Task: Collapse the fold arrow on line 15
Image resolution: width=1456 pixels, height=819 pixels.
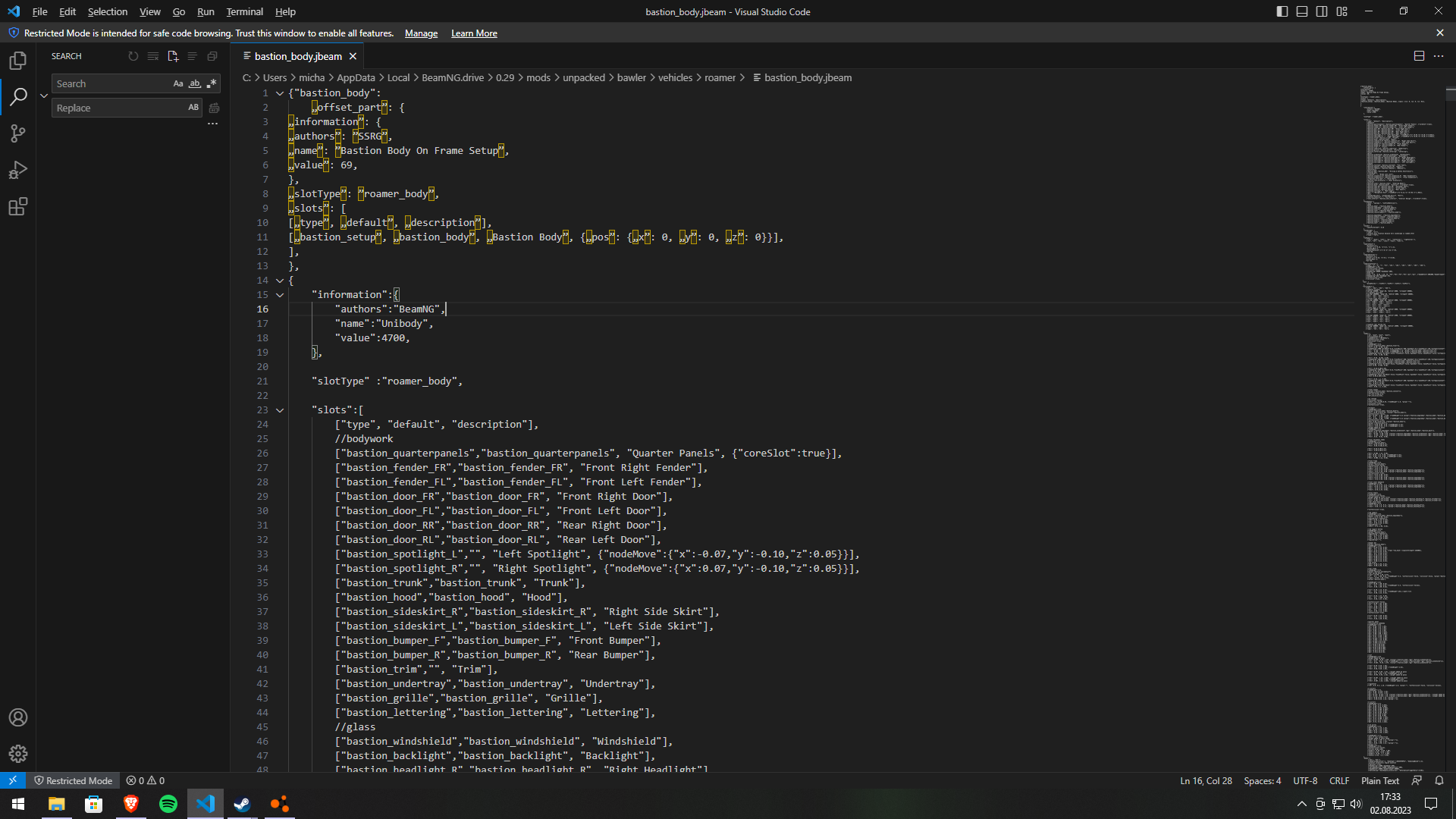Action: pos(280,295)
